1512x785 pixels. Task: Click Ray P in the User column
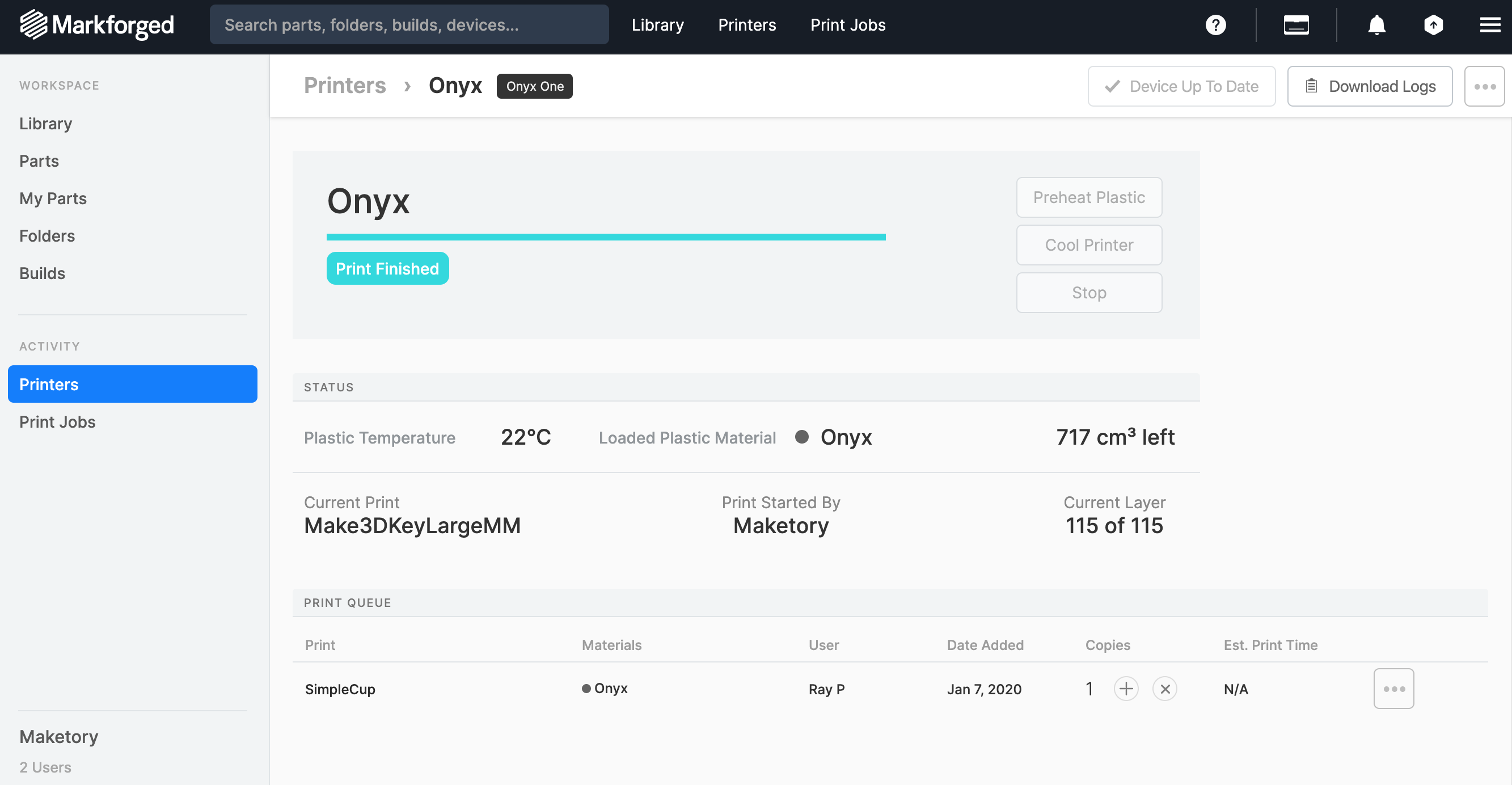[x=826, y=689]
